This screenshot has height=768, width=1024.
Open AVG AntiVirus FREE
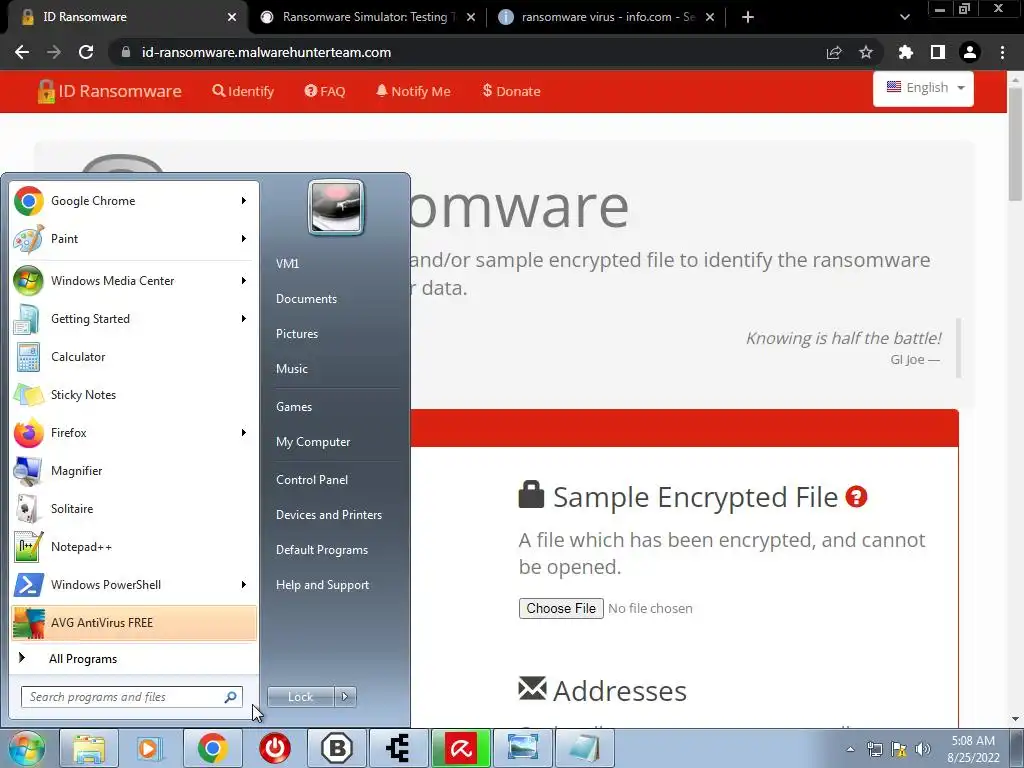pyautogui.click(x=134, y=622)
